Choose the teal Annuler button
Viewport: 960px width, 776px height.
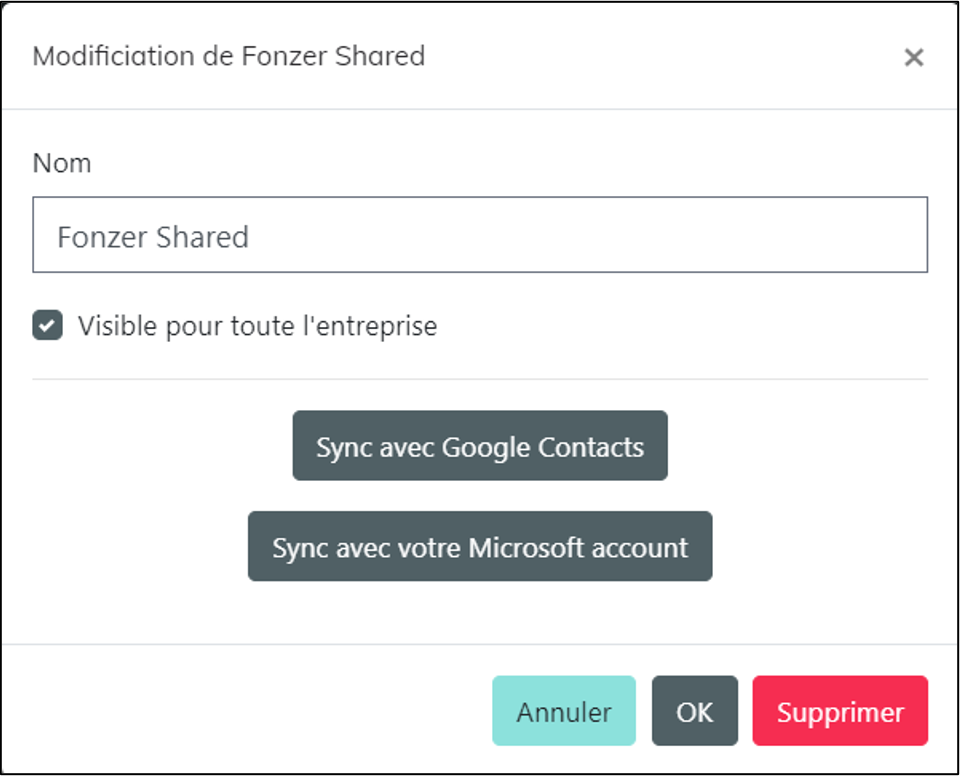point(564,711)
